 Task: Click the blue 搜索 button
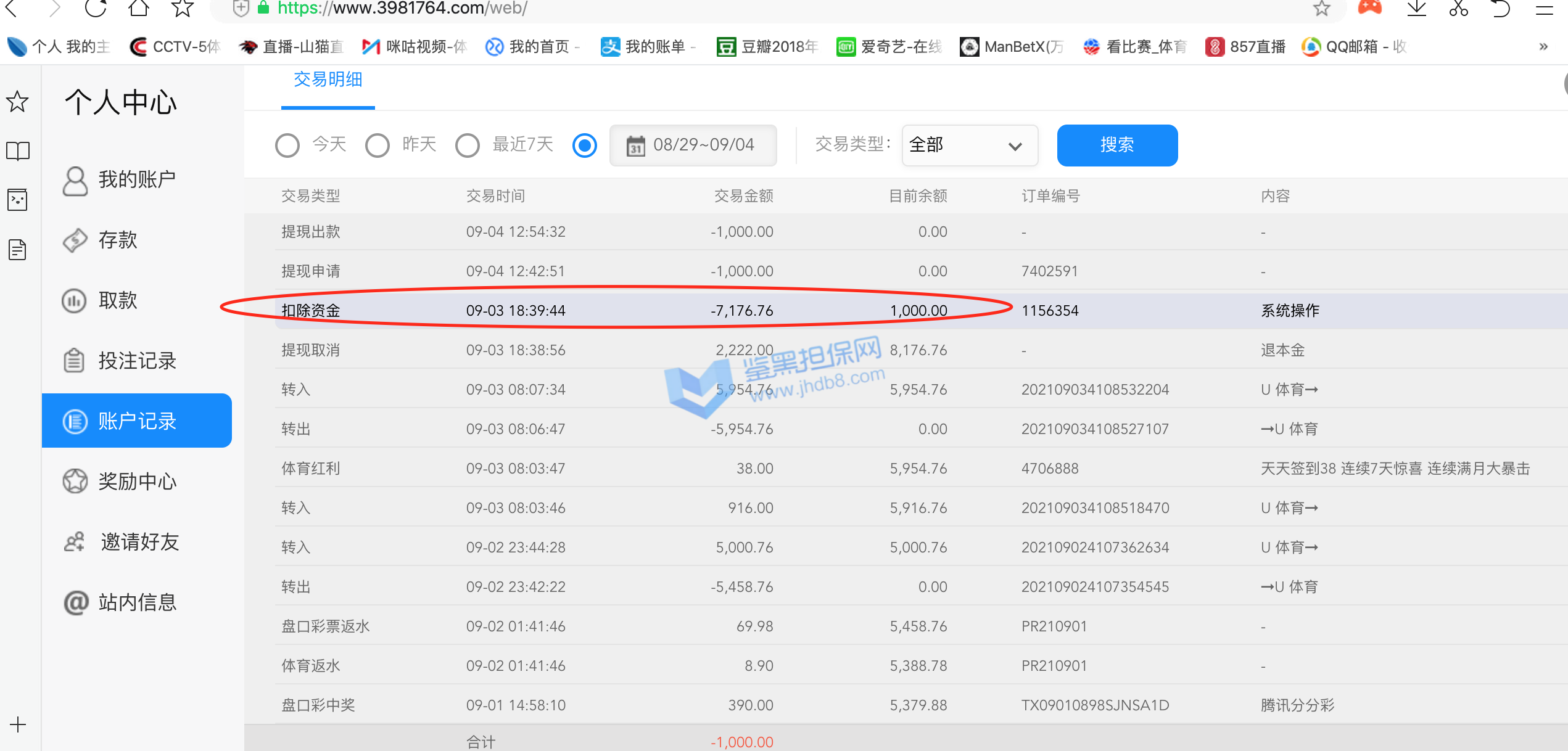tap(1116, 146)
